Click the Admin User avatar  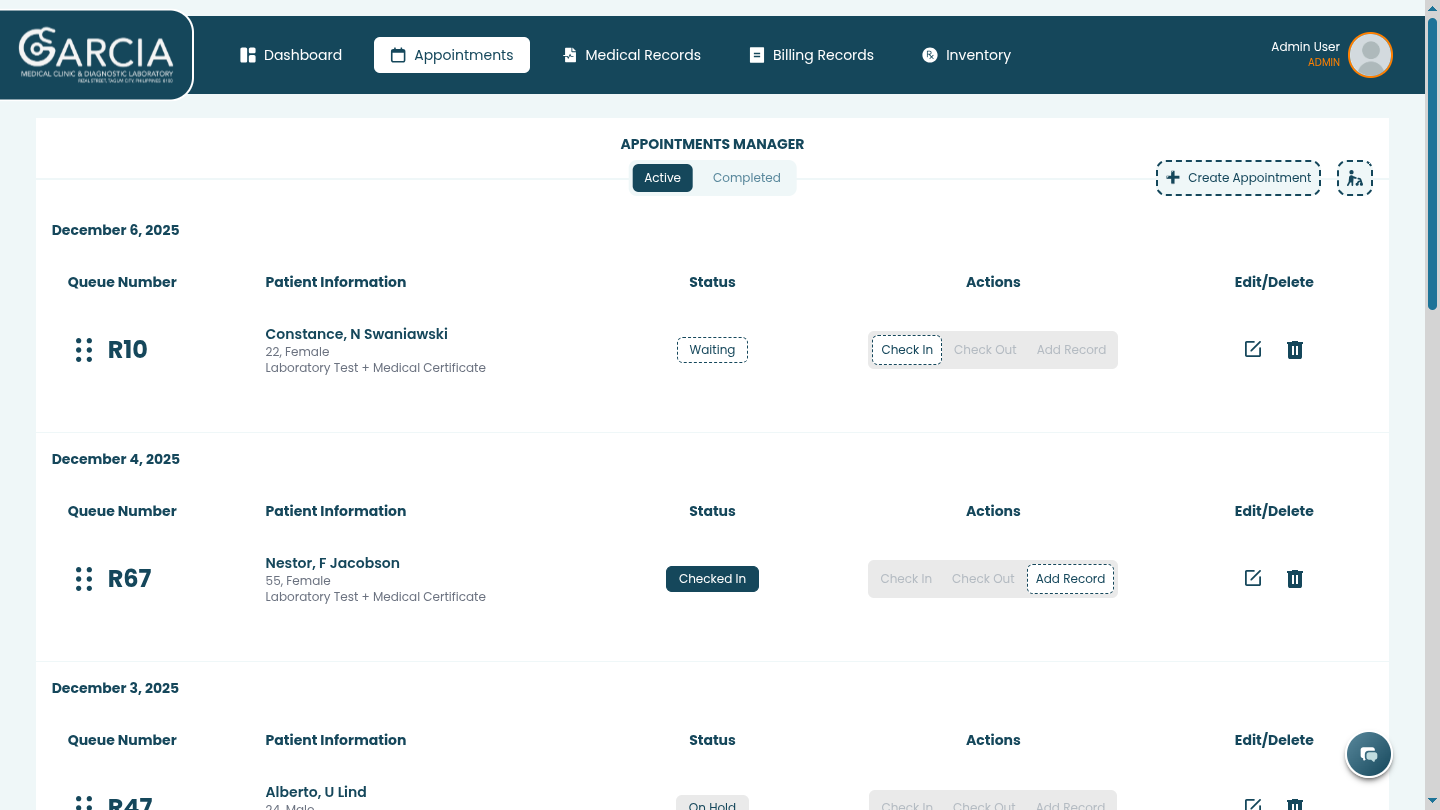pyautogui.click(x=1369, y=55)
